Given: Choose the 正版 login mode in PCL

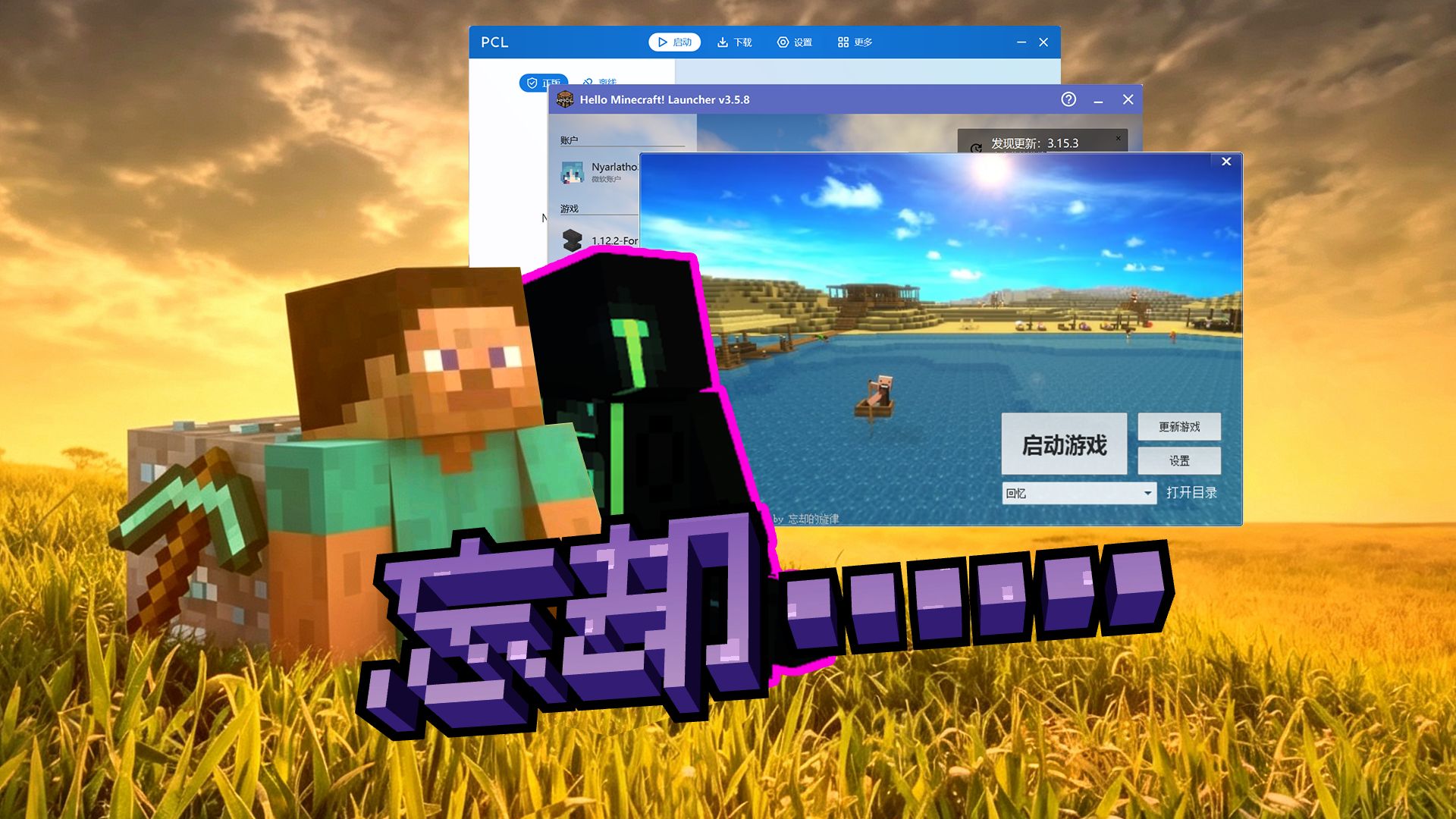Looking at the screenshot, I should pyautogui.click(x=544, y=82).
